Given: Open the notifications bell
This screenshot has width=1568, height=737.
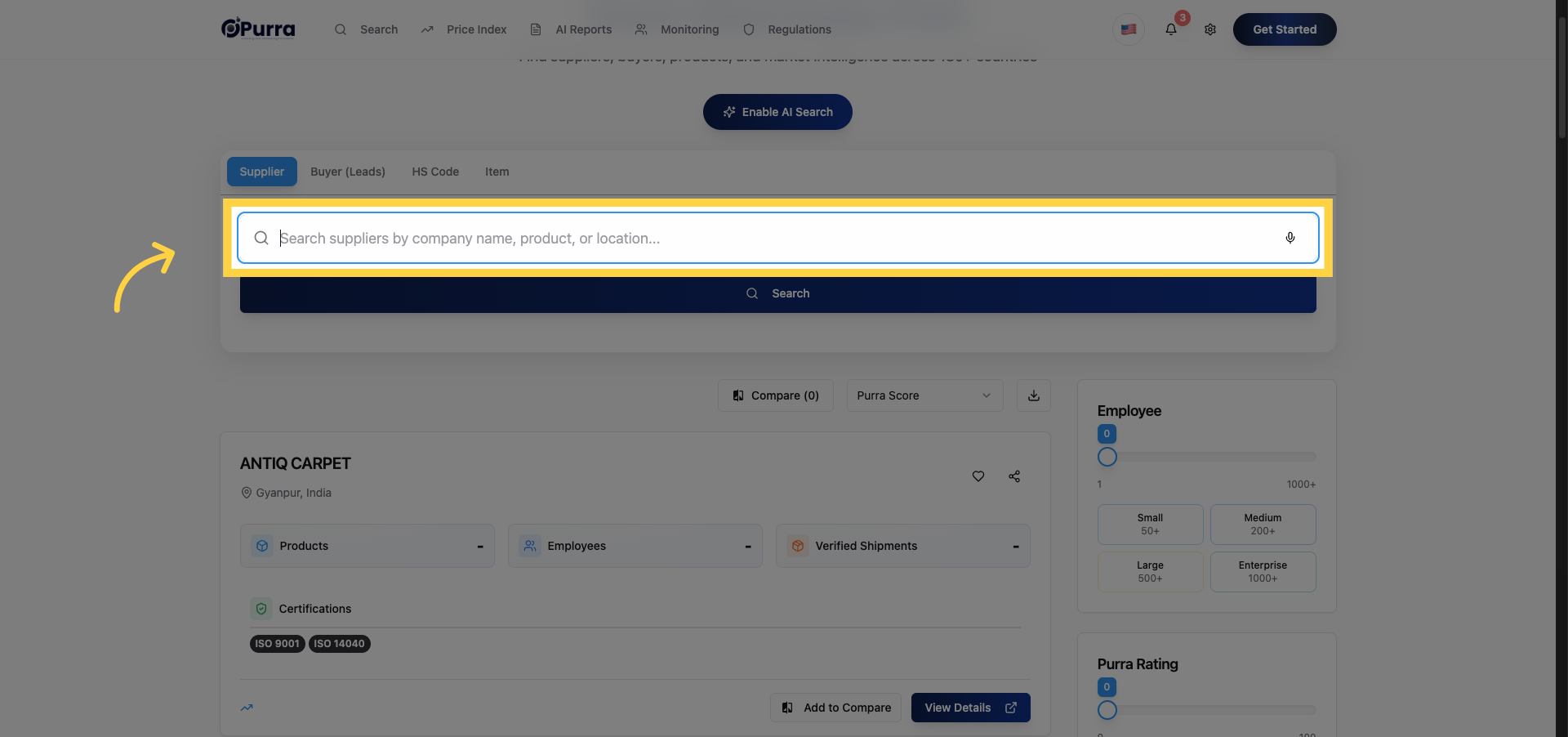Looking at the screenshot, I should [x=1171, y=29].
